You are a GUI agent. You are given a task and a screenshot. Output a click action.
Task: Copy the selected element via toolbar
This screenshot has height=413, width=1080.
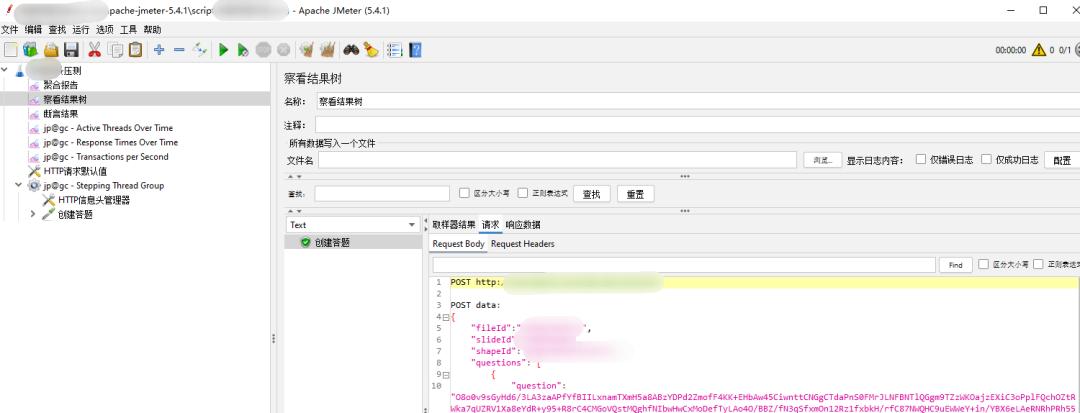coord(116,50)
